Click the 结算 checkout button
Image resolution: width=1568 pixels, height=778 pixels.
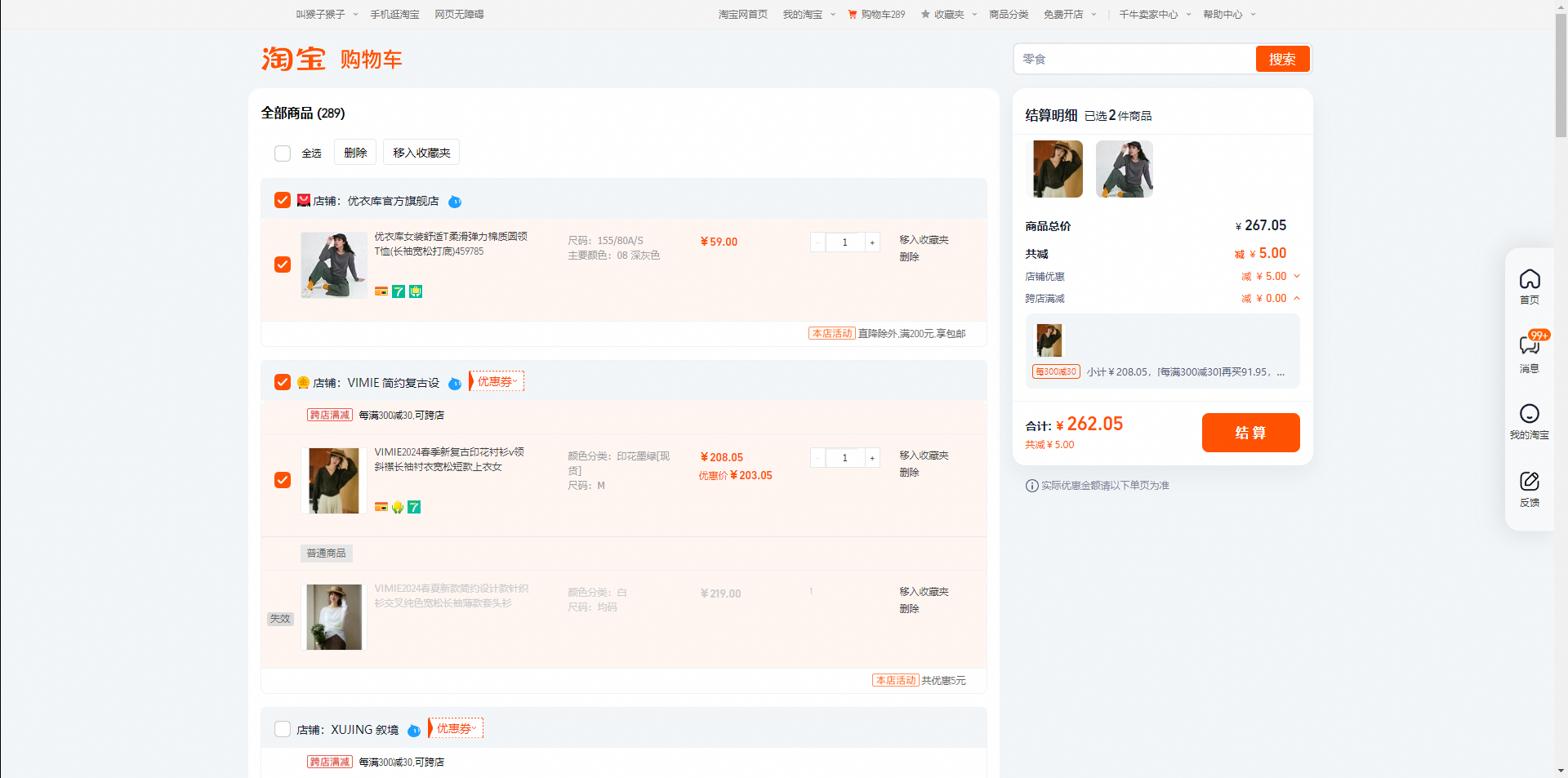pyautogui.click(x=1250, y=433)
